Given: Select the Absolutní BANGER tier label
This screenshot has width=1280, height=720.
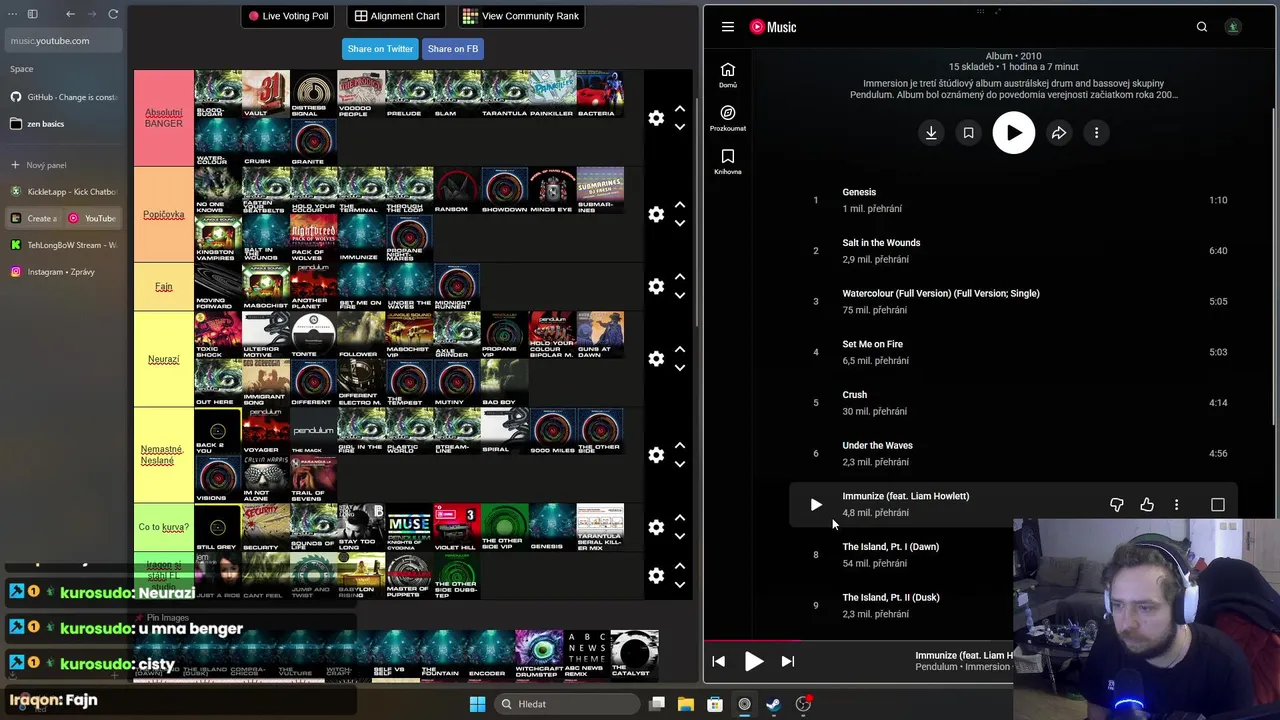Looking at the screenshot, I should click(164, 118).
